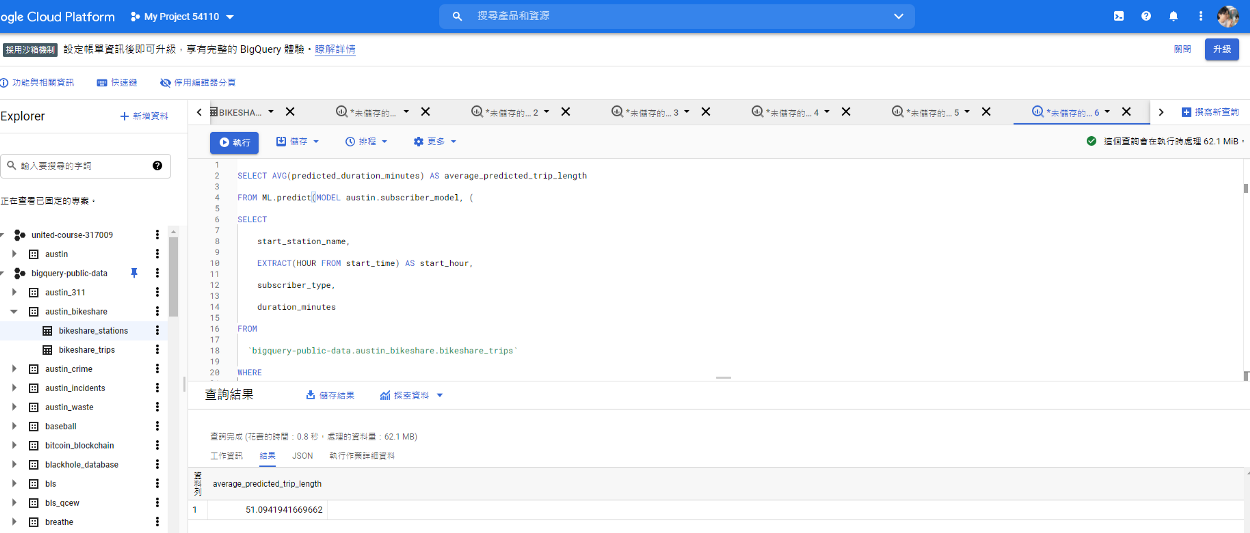Screen dimensions: 1250x533
Task: Open 功能與相關資訊 info link
Action: coord(37,82)
